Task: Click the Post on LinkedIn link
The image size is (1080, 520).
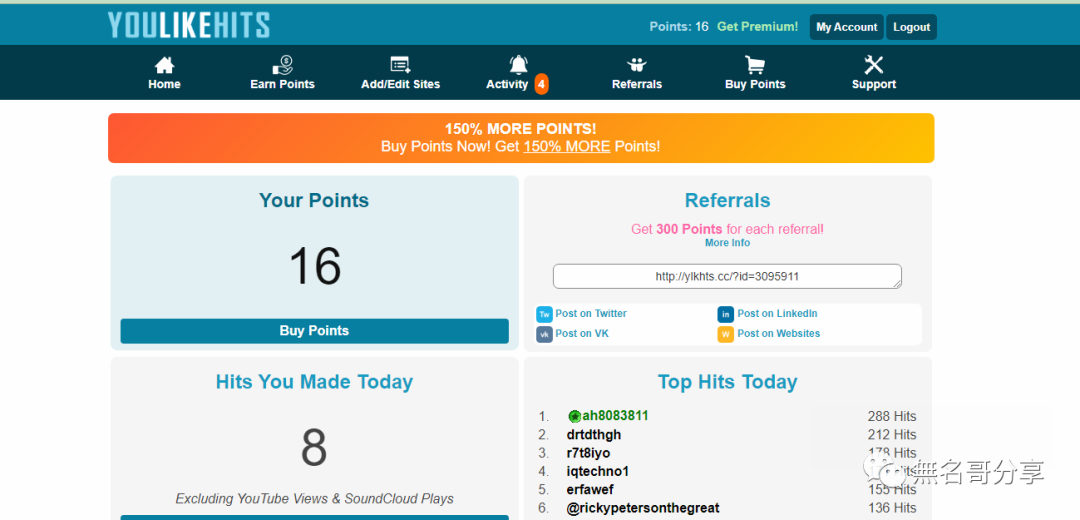Action: [x=777, y=313]
